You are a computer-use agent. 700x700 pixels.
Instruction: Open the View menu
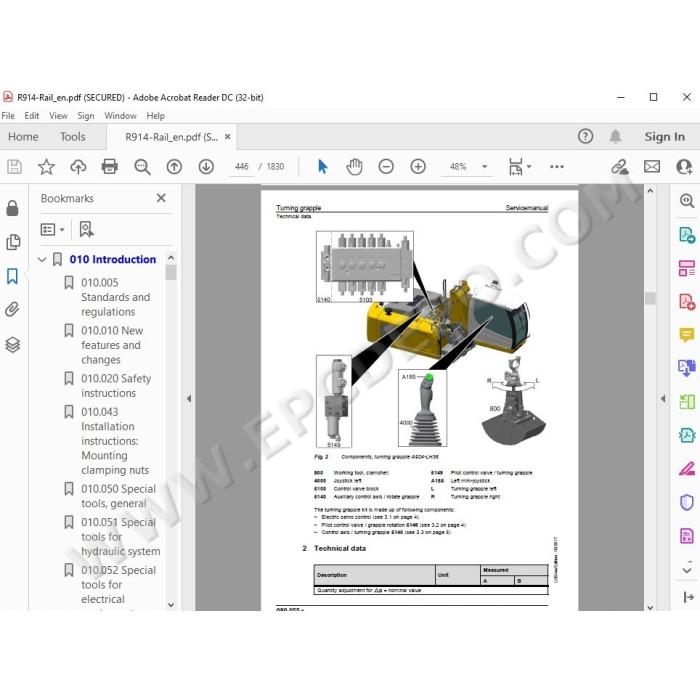point(58,116)
